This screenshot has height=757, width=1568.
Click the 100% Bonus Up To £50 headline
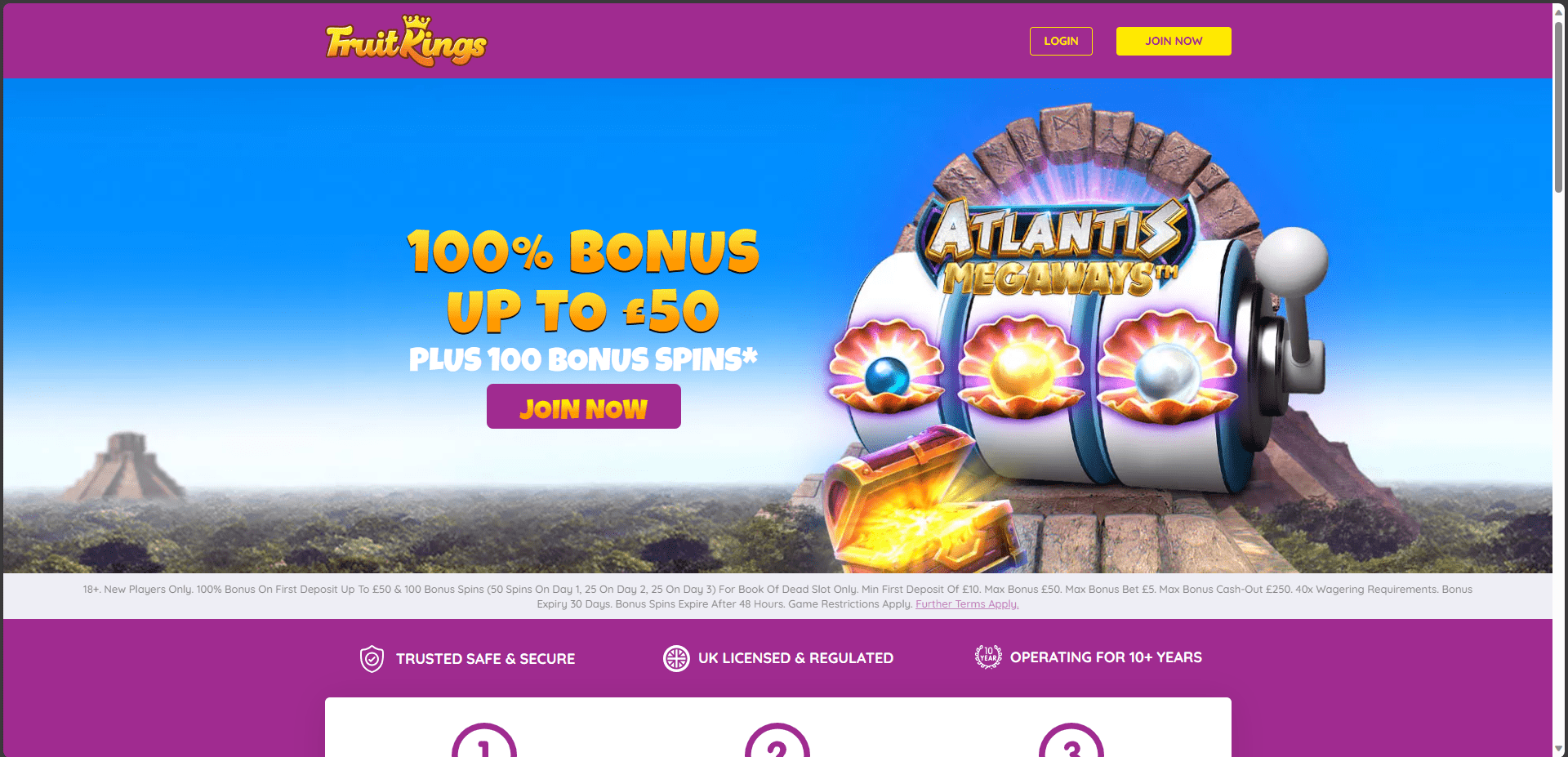pos(583,281)
